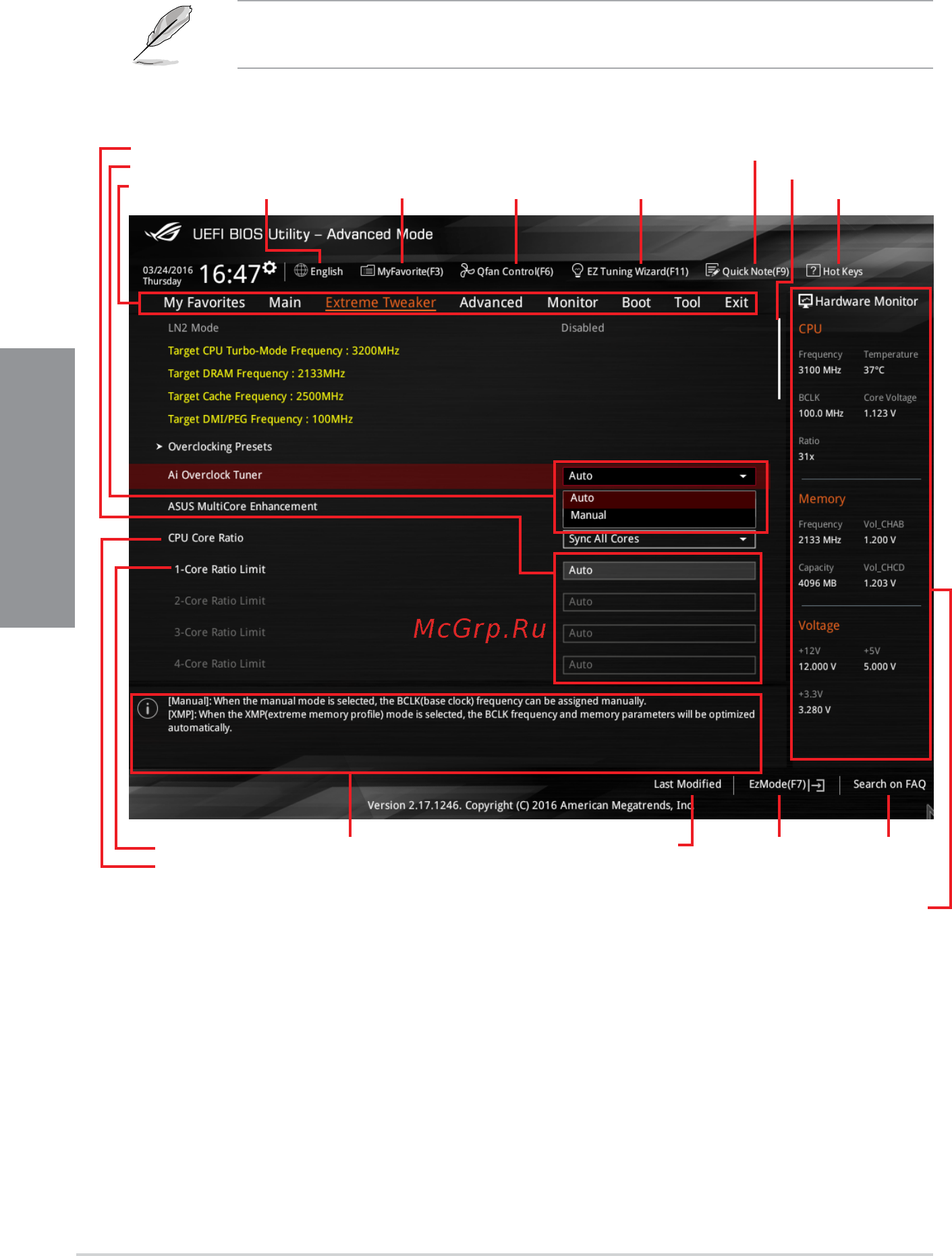
Task: Switch to the Boot tab
Action: 636,303
